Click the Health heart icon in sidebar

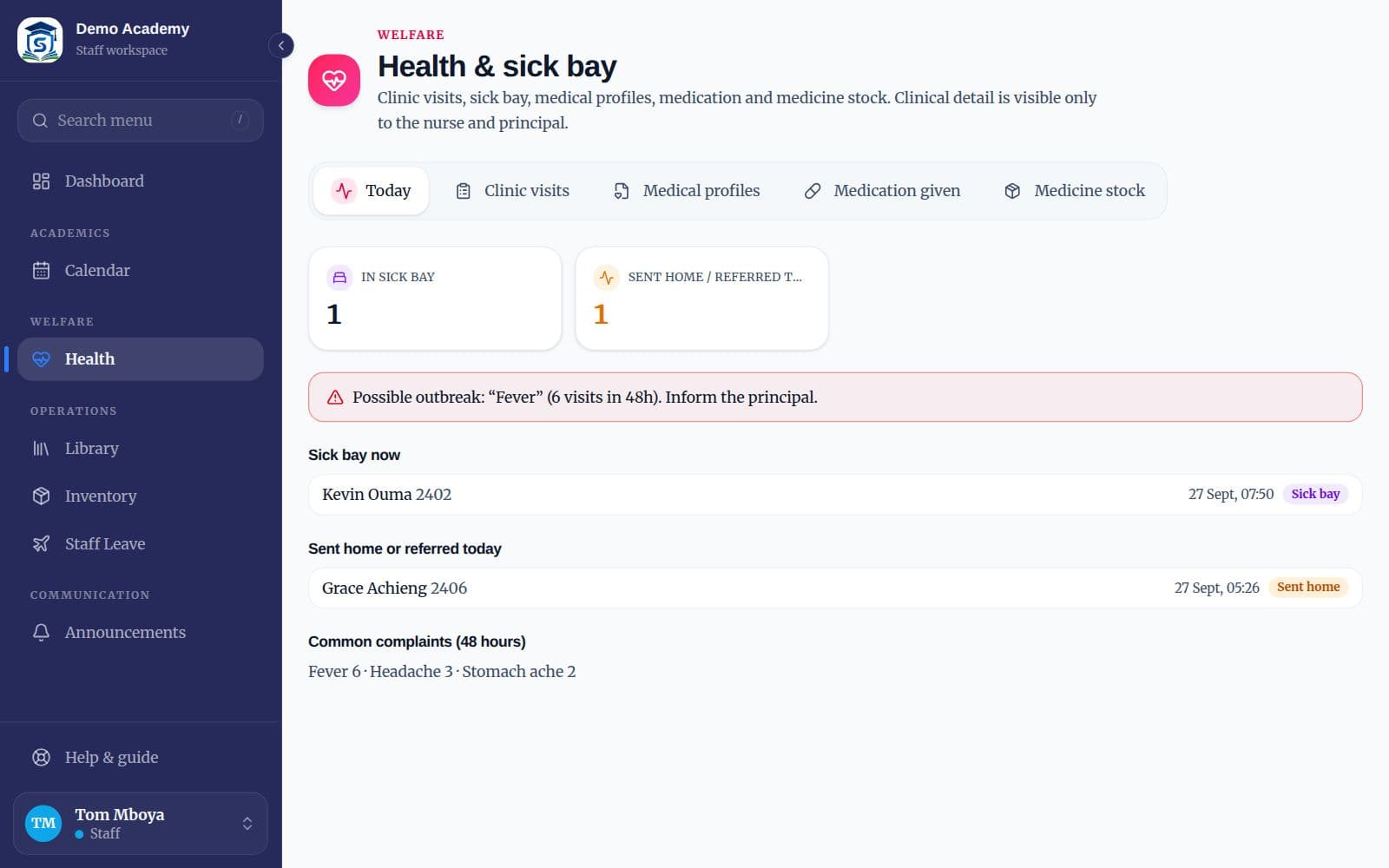41,359
